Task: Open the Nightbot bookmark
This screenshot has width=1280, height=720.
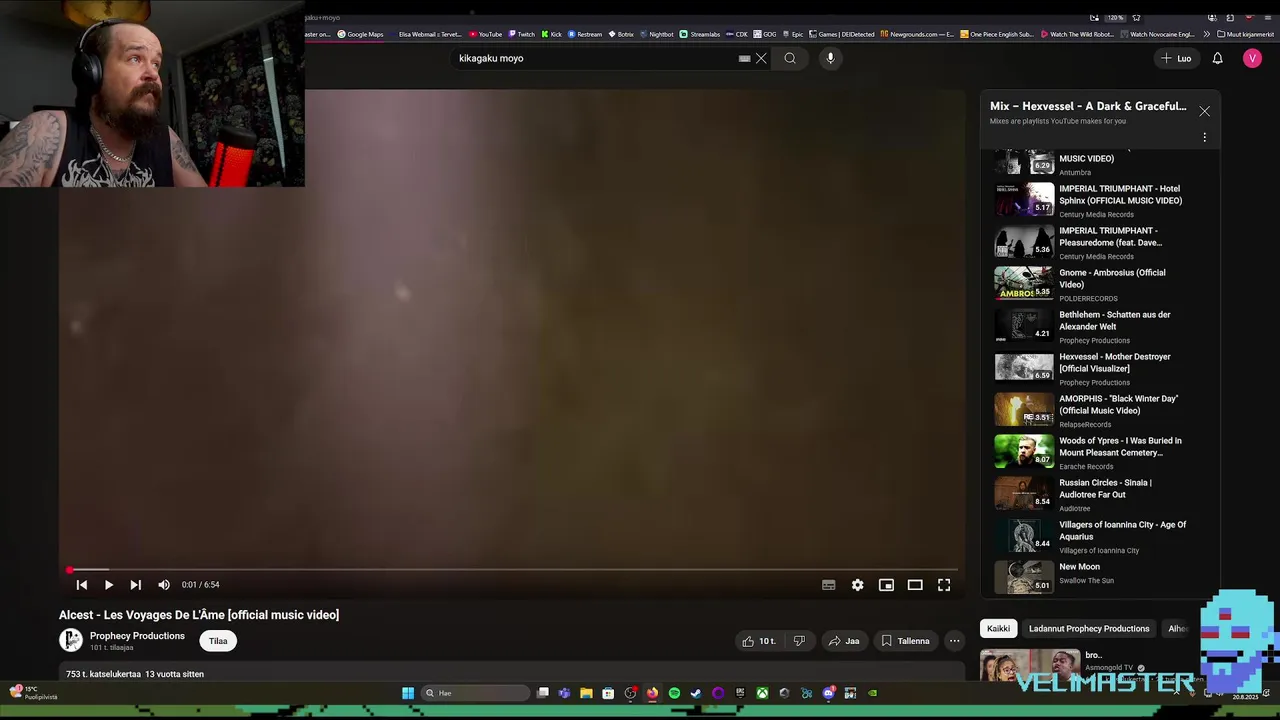Action: pyautogui.click(x=656, y=34)
